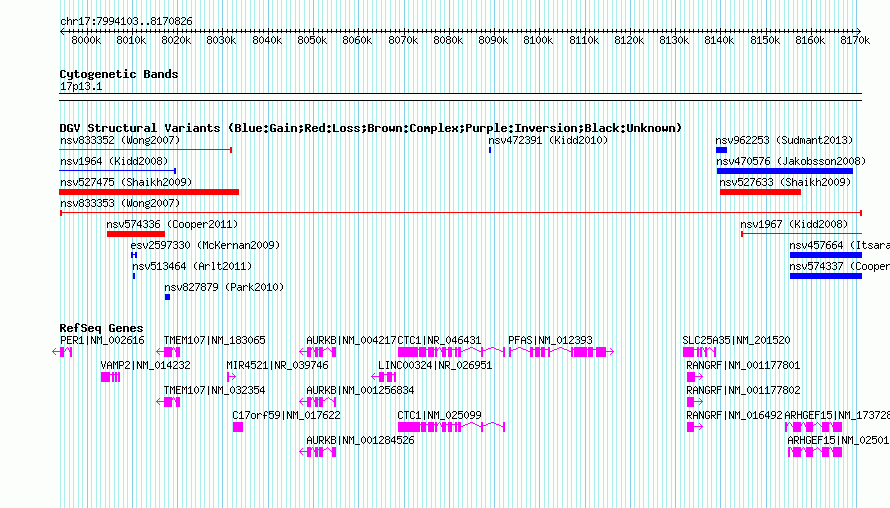Click CTC1|NR_046431 gene model

[x=451, y=352]
